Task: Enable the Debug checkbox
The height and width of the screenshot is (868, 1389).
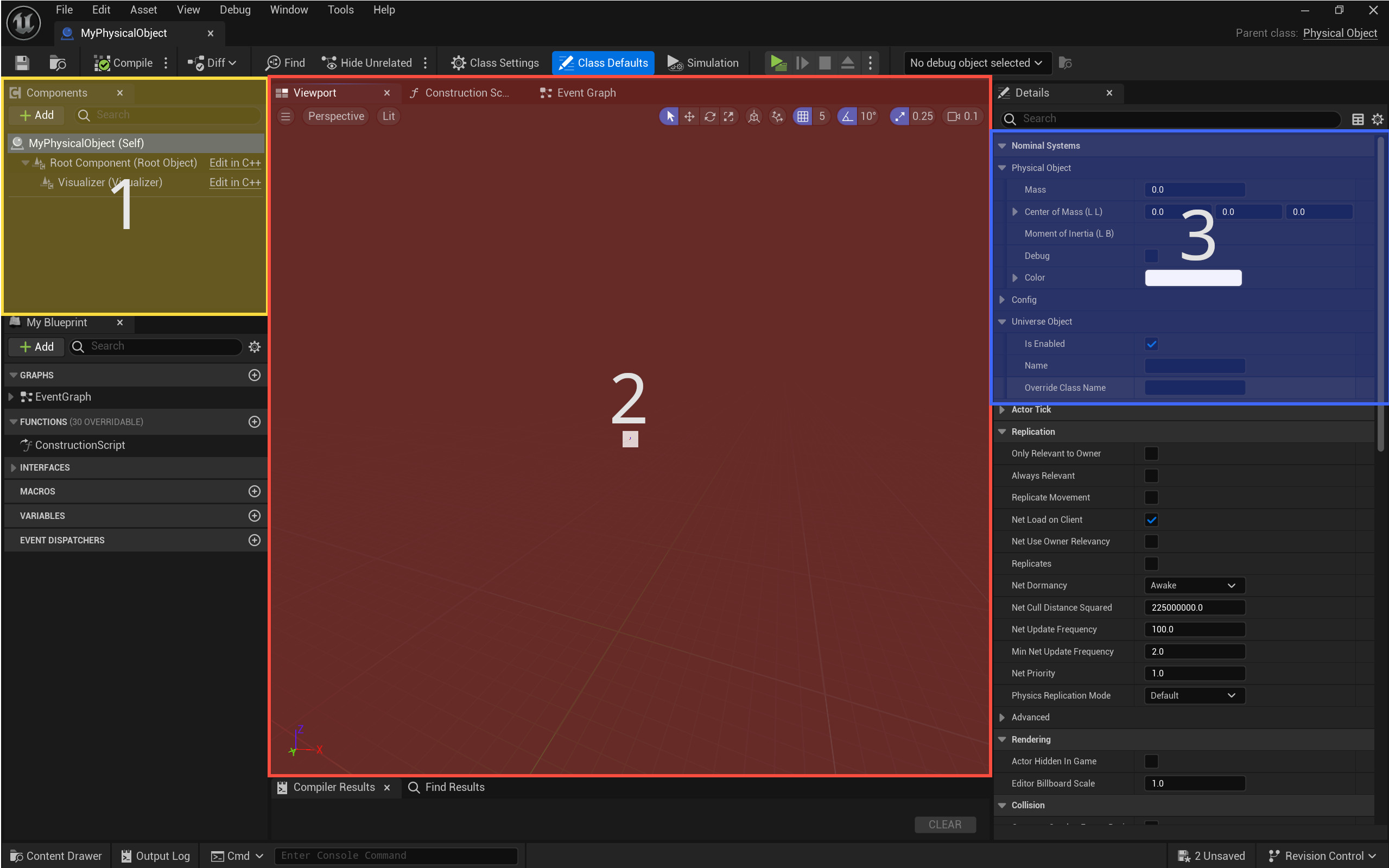Action: point(1151,256)
